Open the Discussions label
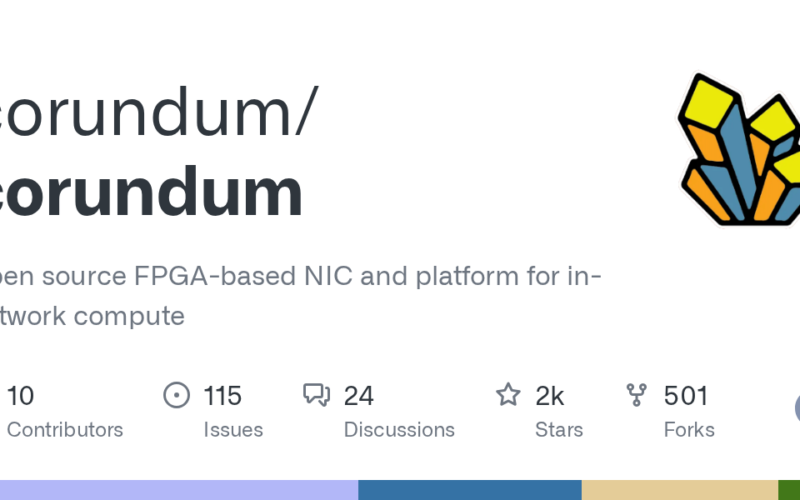 click(399, 430)
